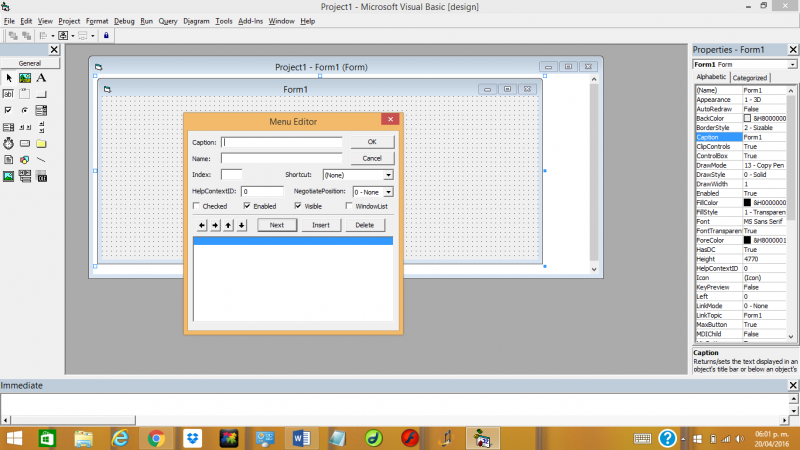Image resolution: width=800 pixels, height=450 pixels.
Task: Select the CheckBox control tool
Action: point(9,110)
